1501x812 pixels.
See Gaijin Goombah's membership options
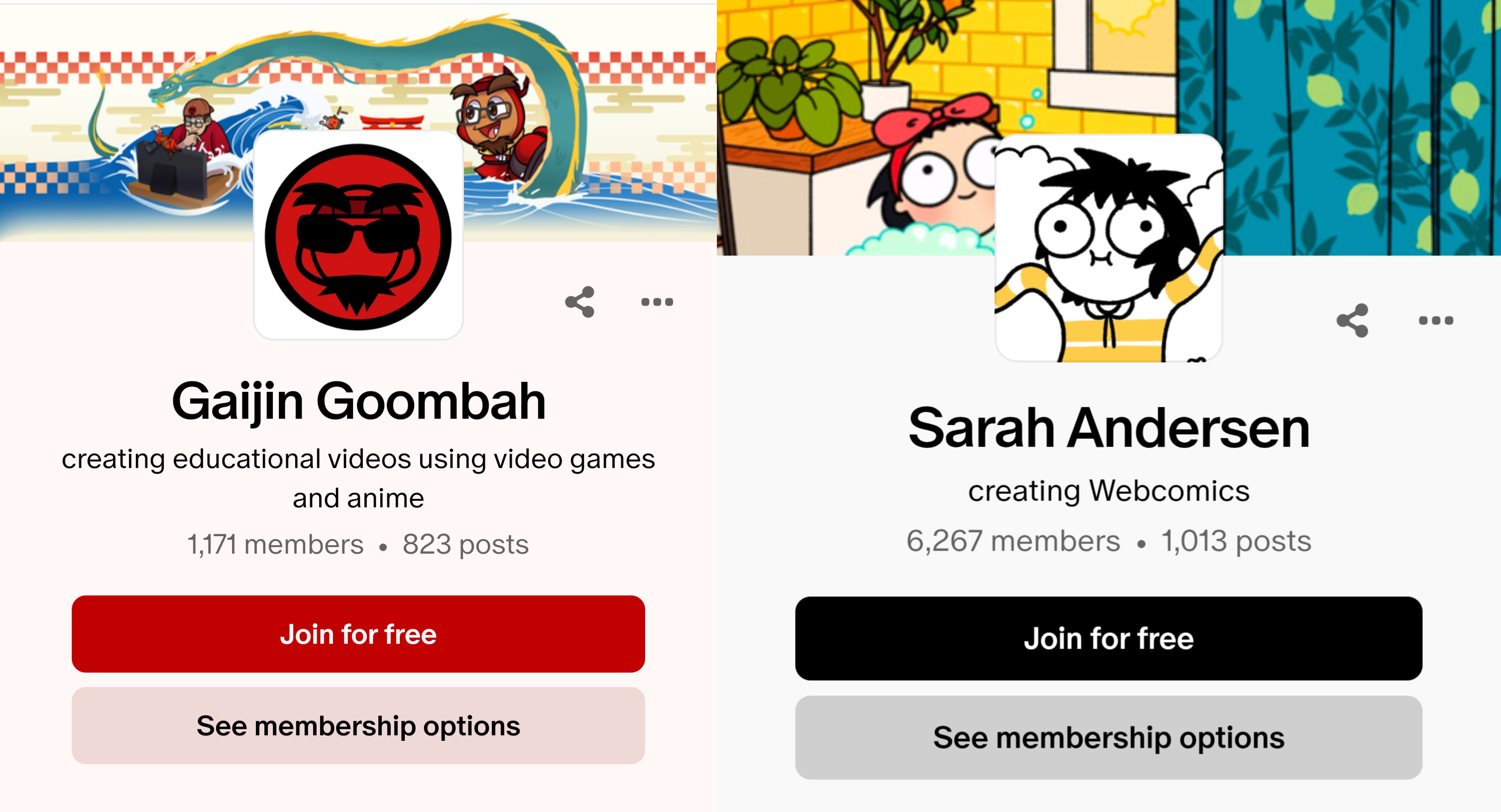coord(358,725)
